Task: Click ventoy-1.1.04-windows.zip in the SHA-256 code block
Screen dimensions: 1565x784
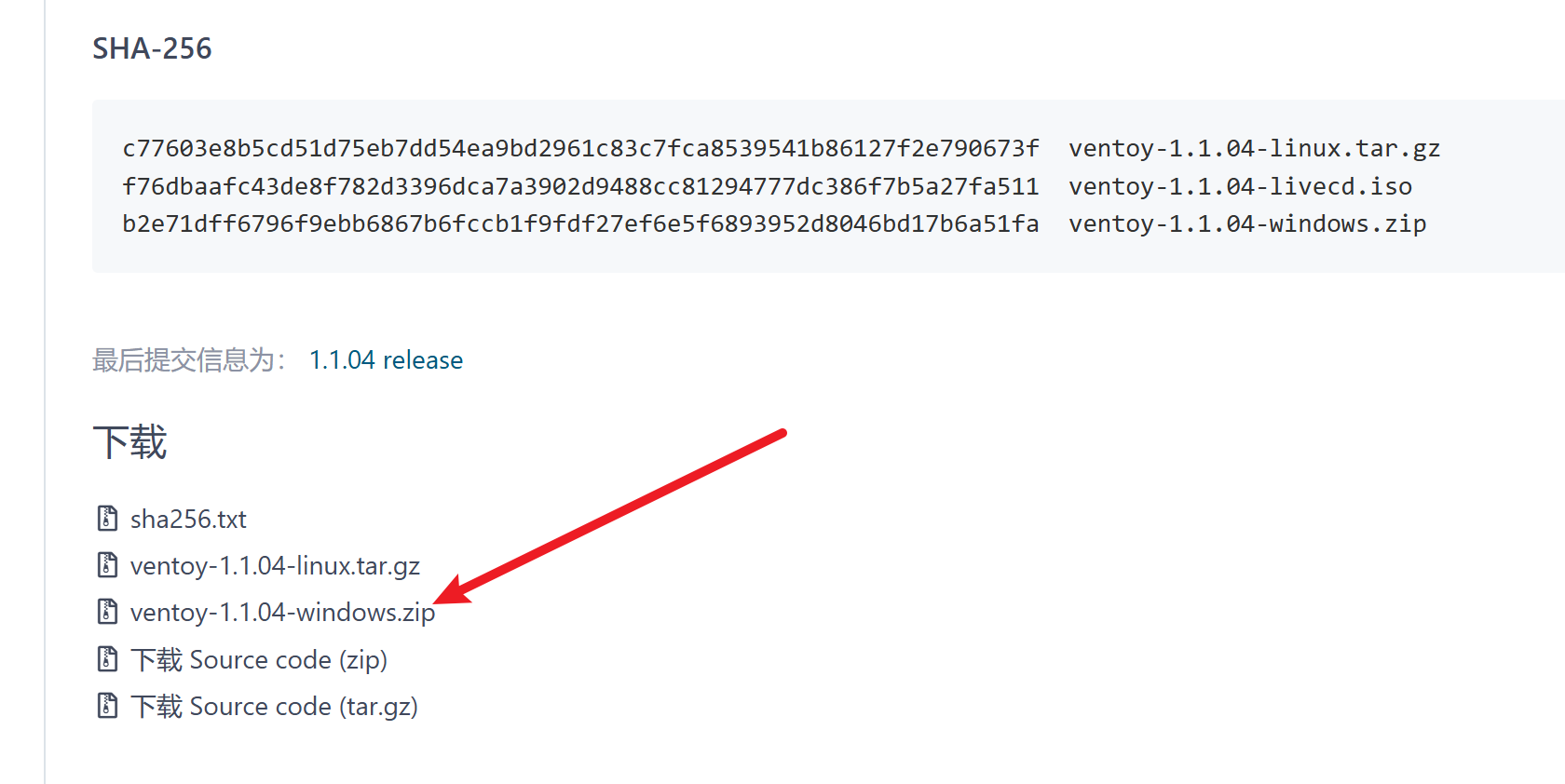Action: tap(1247, 223)
